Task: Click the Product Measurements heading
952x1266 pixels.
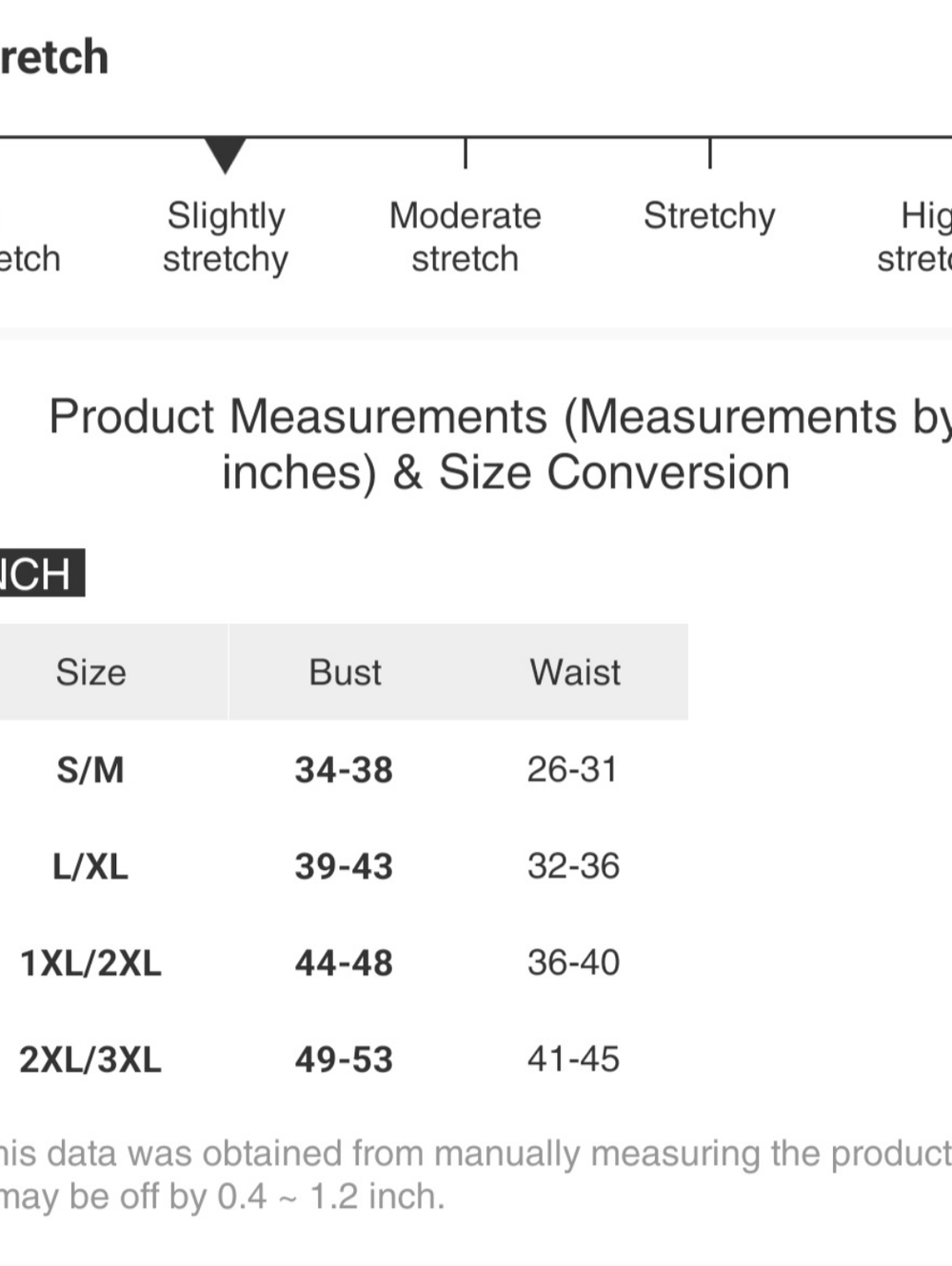Action: pos(502,445)
